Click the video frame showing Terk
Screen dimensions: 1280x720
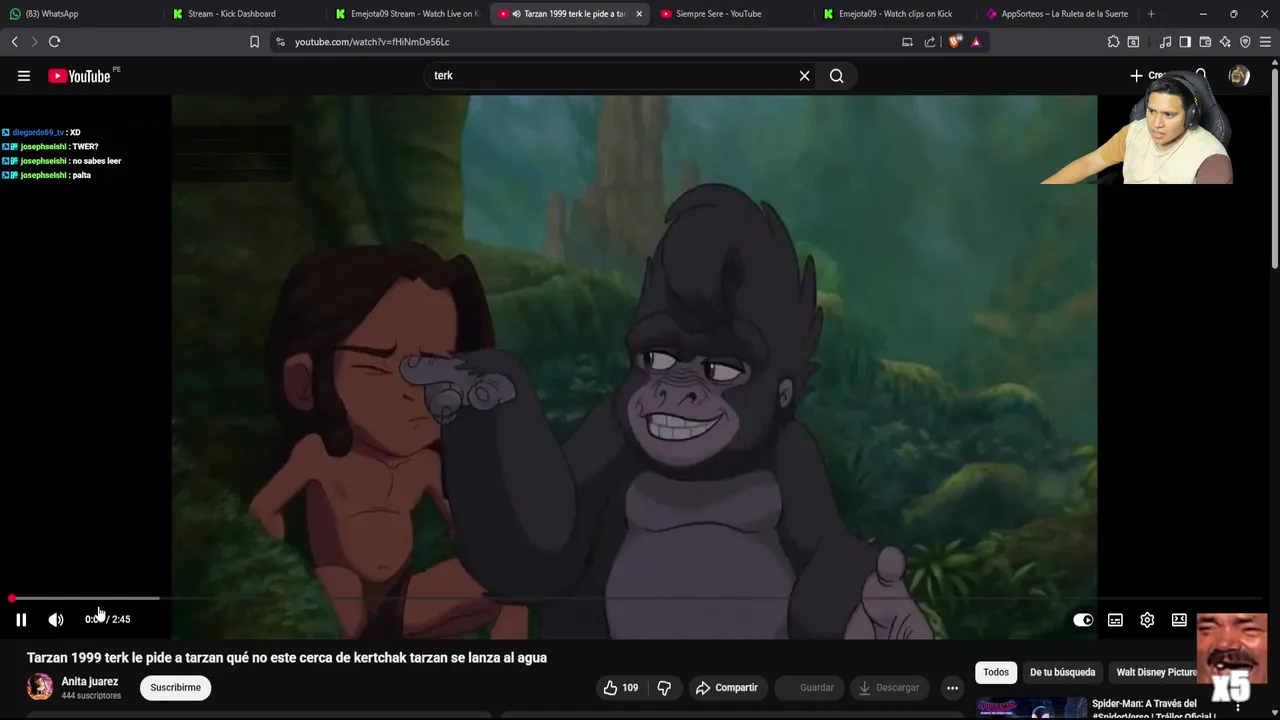click(x=634, y=366)
